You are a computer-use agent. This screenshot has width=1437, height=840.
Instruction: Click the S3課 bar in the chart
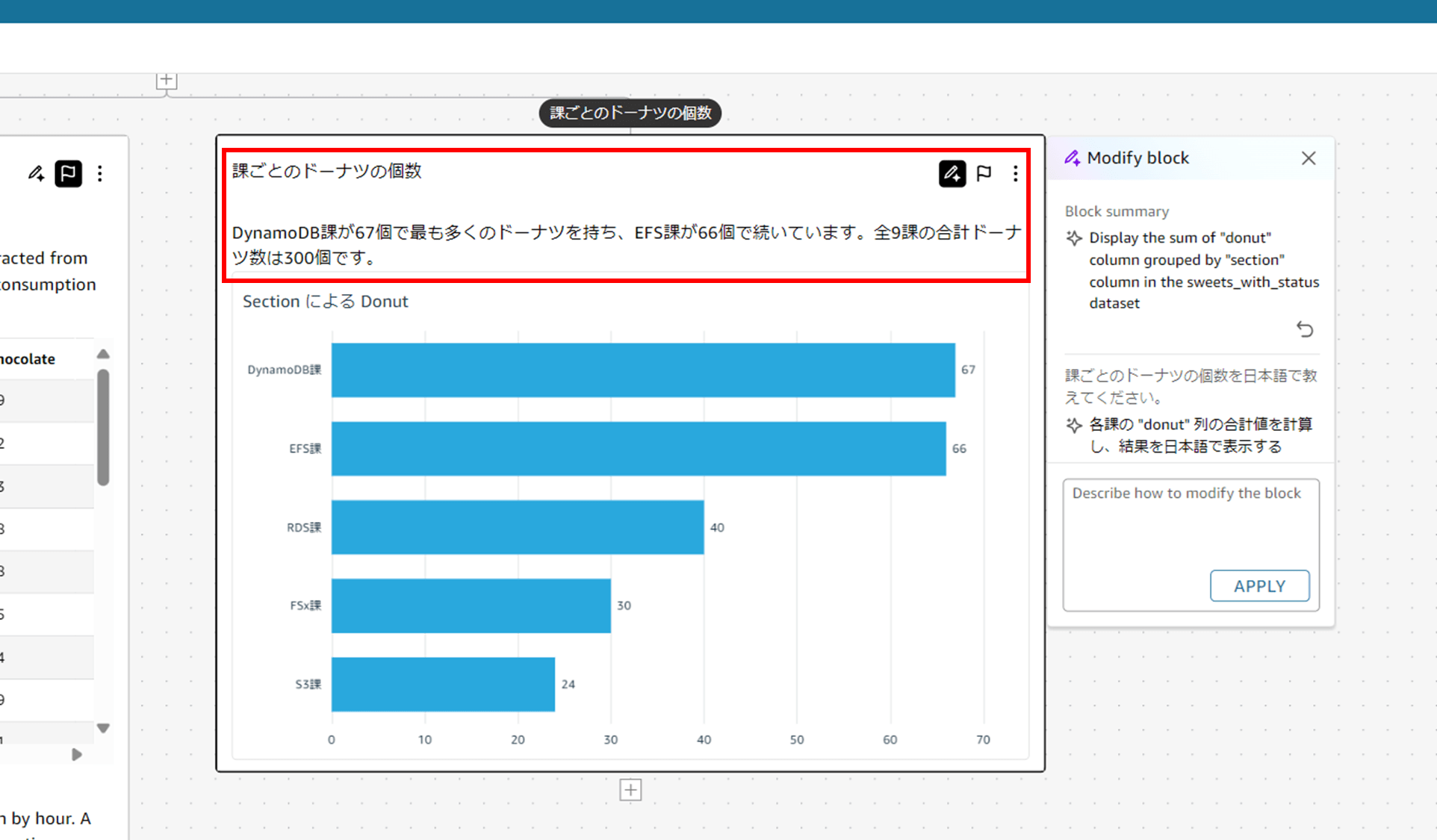tap(440, 684)
